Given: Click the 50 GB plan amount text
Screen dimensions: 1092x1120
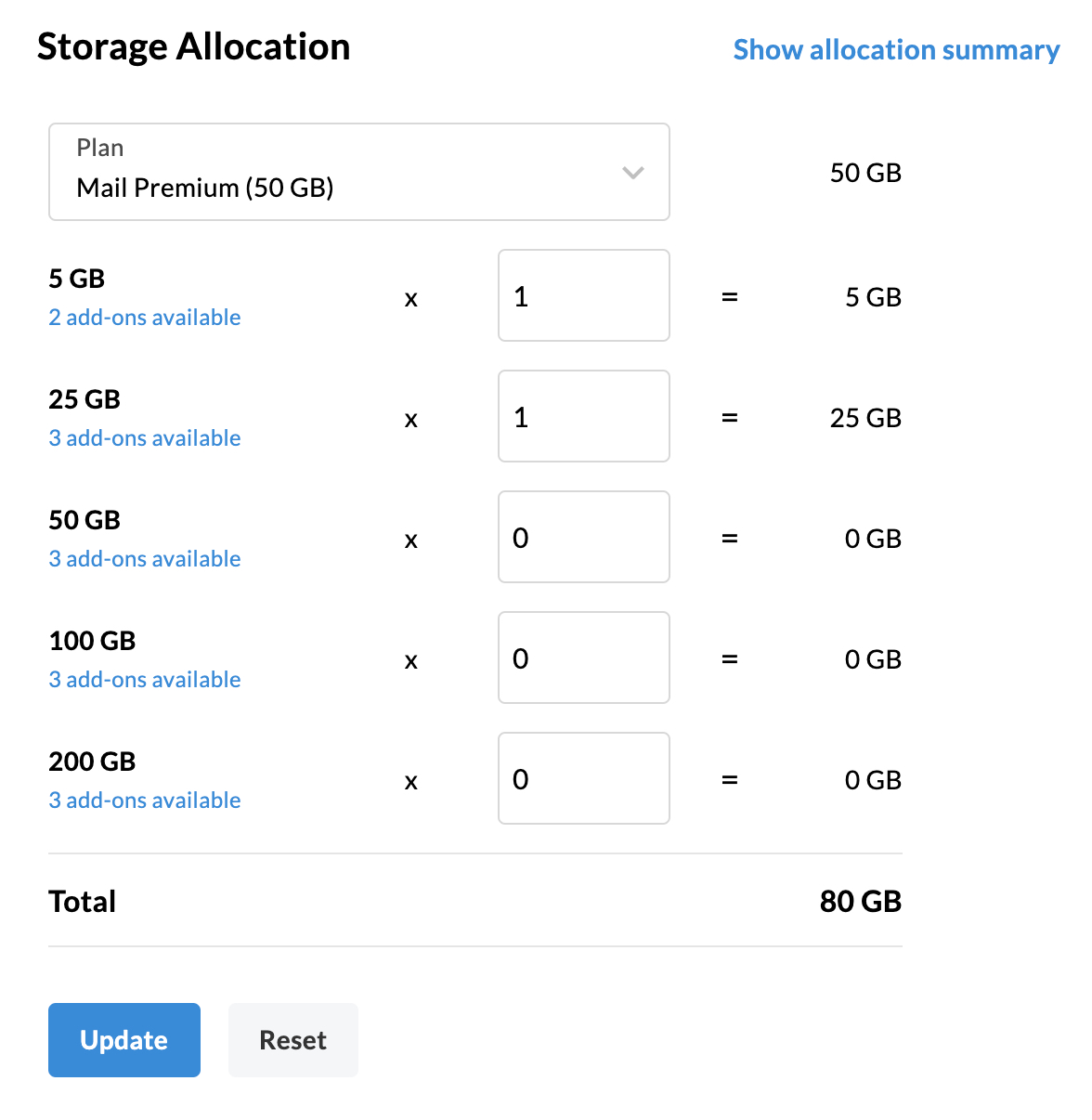Looking at the screenshot, I should 865,173.
